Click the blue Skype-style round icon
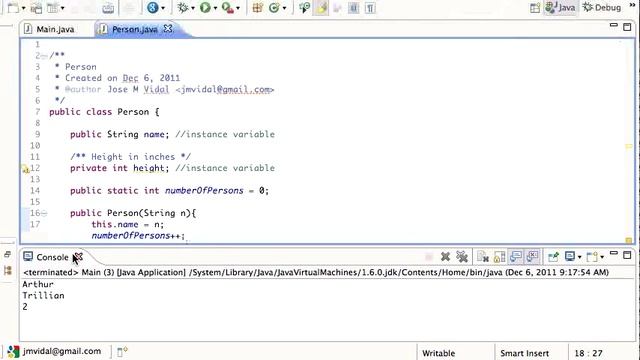Viewport: 640px width, 360px height. click(x=153, y=7)
